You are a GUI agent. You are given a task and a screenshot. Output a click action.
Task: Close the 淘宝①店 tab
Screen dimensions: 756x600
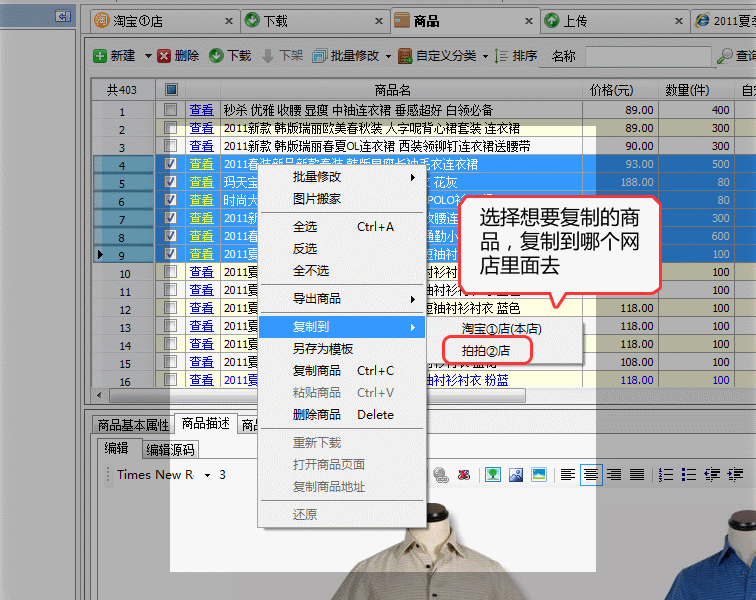point(229,21)
